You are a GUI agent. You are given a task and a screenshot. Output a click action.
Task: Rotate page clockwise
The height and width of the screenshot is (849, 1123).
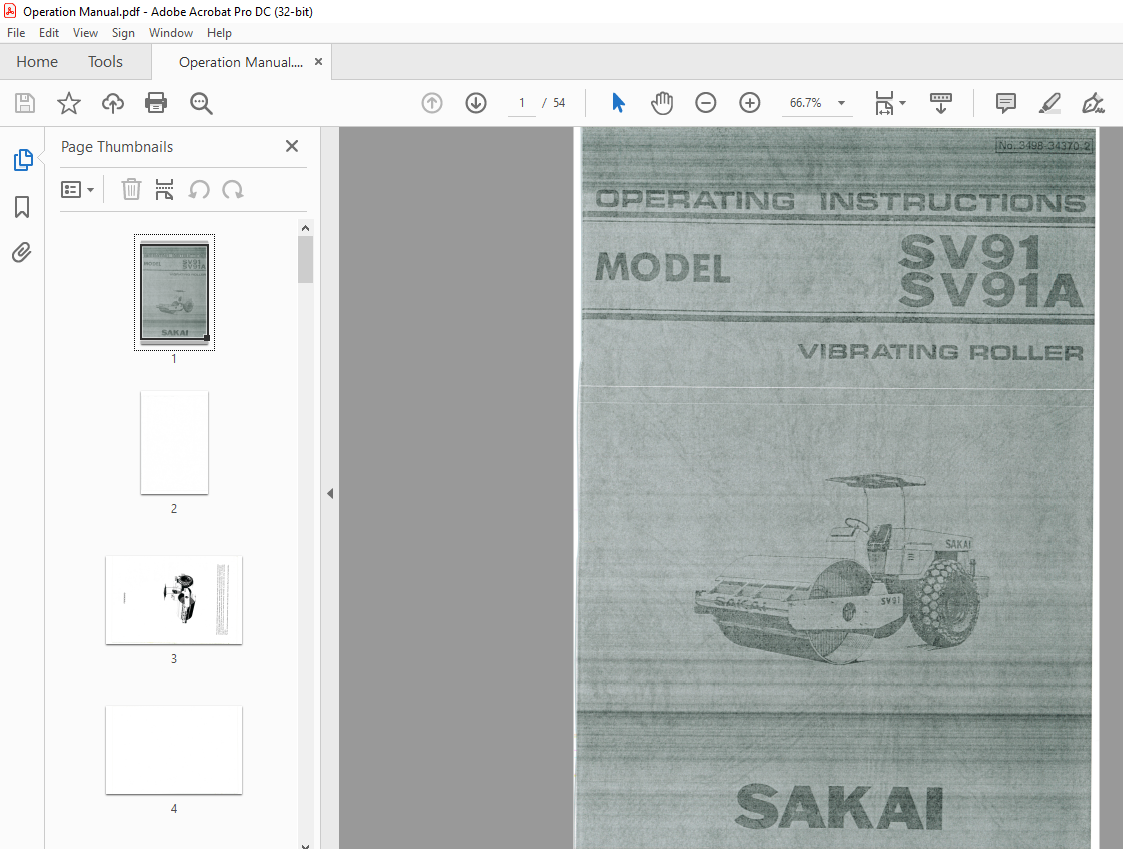(x=233, y=190)
